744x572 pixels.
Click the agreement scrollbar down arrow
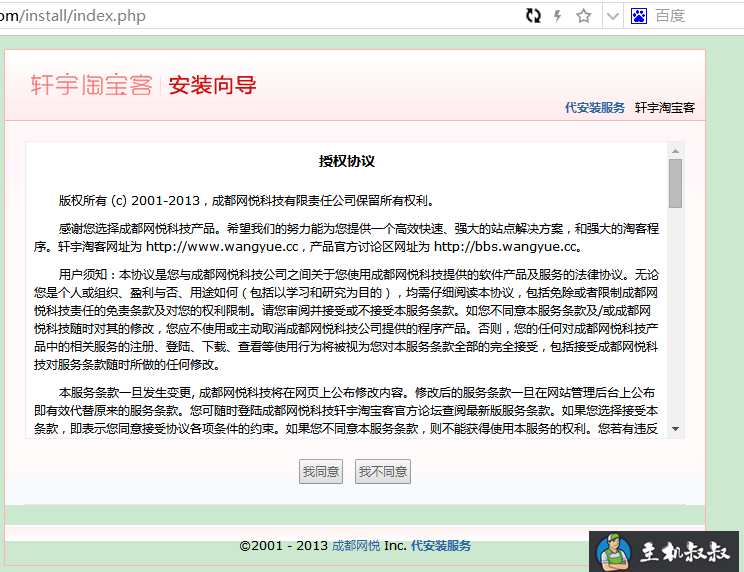(x=675, y=429)
